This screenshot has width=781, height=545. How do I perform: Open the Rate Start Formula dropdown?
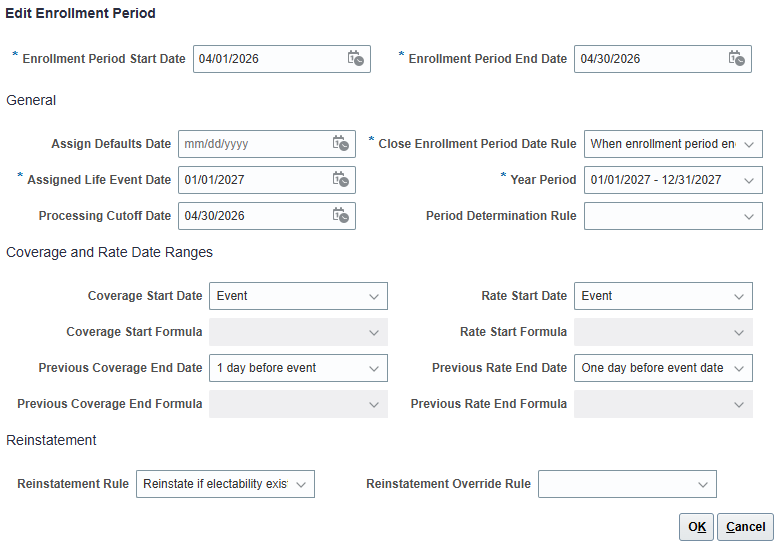[x=663, y=332]
